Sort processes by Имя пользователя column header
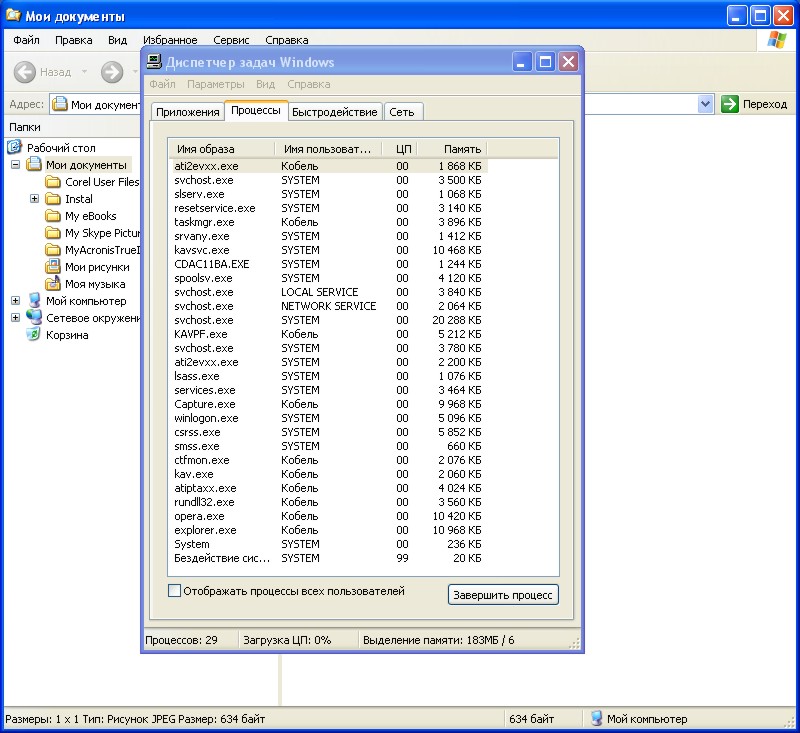The width and height of the screenshot is (800, 733). (328, 149)
